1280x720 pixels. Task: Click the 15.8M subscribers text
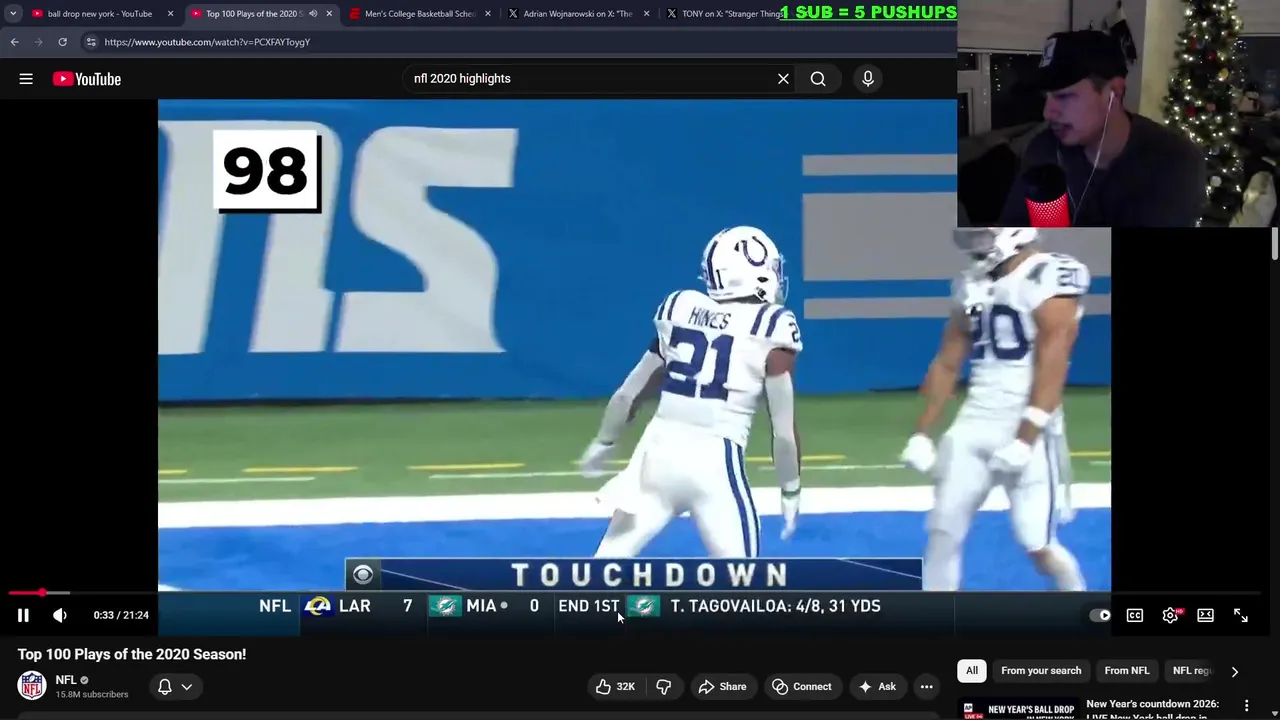[92, 695]
